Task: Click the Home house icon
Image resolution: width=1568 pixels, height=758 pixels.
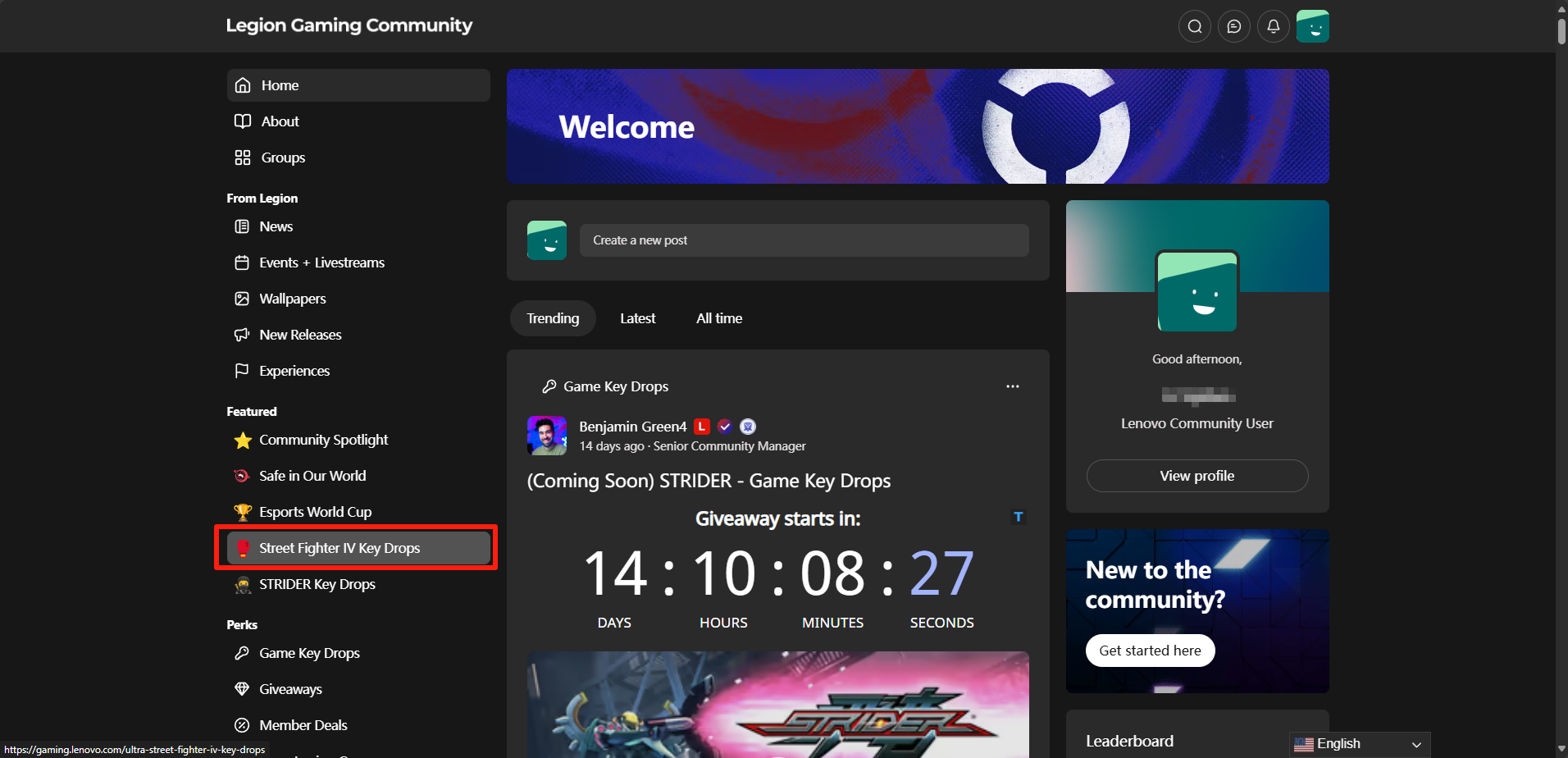Action: [243, 85]
